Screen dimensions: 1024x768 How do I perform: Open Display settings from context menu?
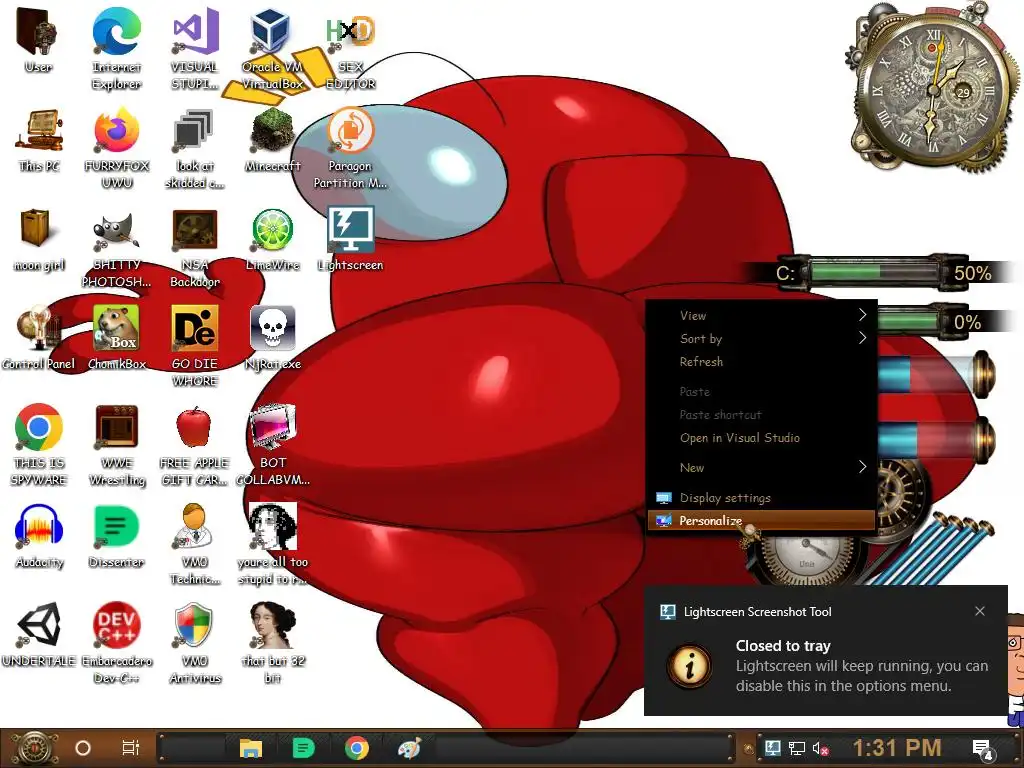tap(761, 498)
